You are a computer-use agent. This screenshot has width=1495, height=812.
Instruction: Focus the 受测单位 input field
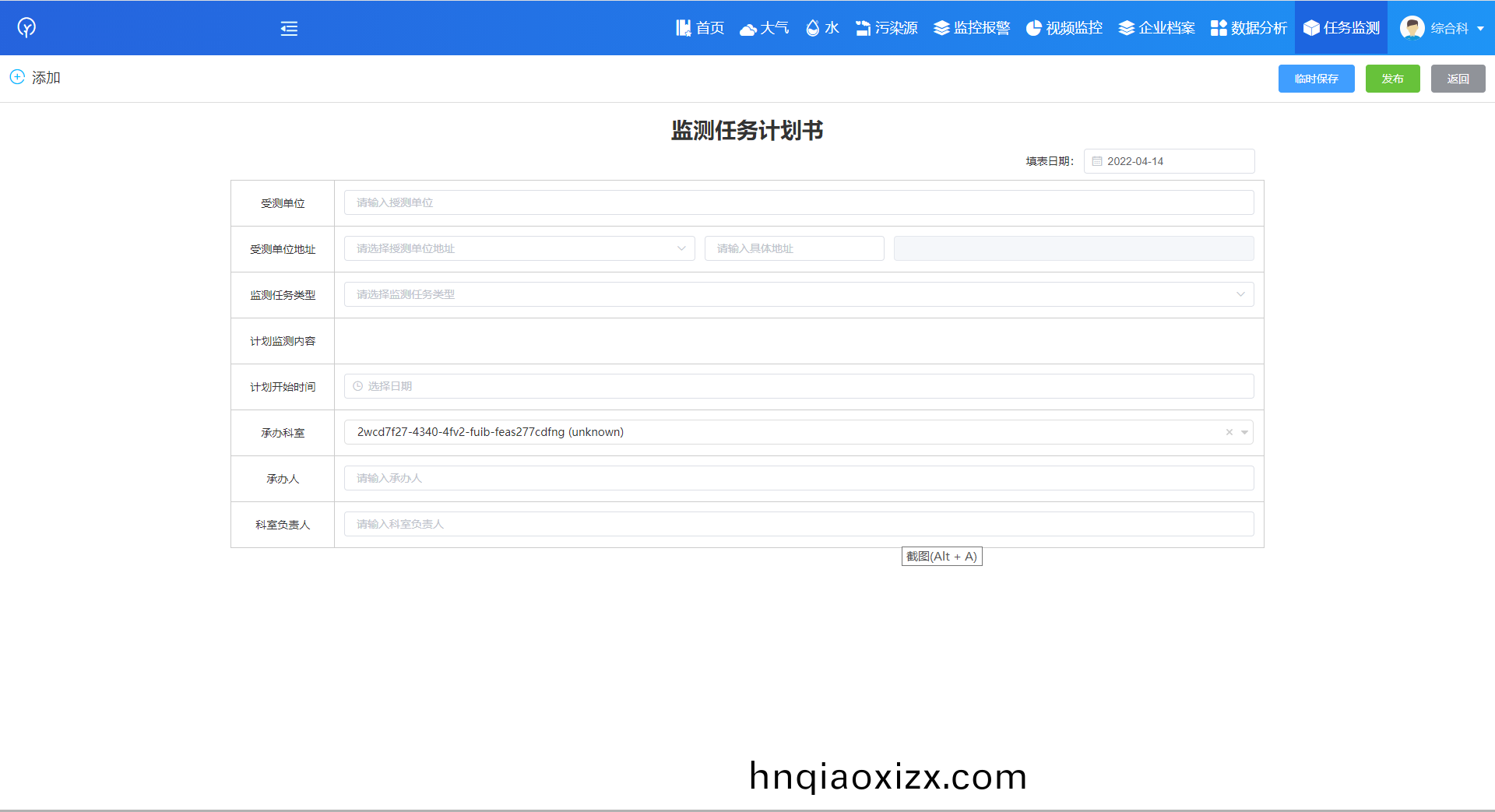799,202
